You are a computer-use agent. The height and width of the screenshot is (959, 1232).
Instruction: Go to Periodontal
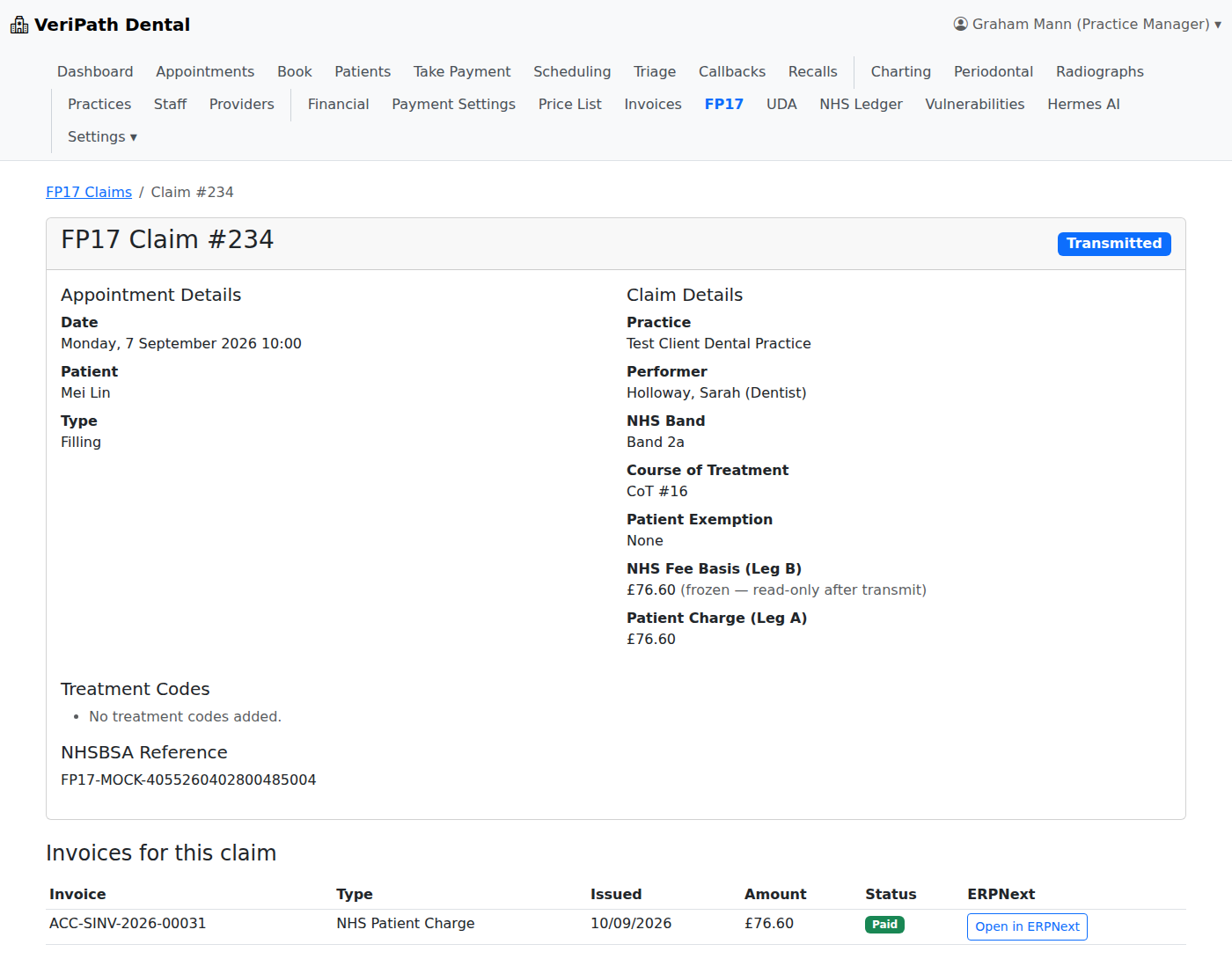click(994, 71)
